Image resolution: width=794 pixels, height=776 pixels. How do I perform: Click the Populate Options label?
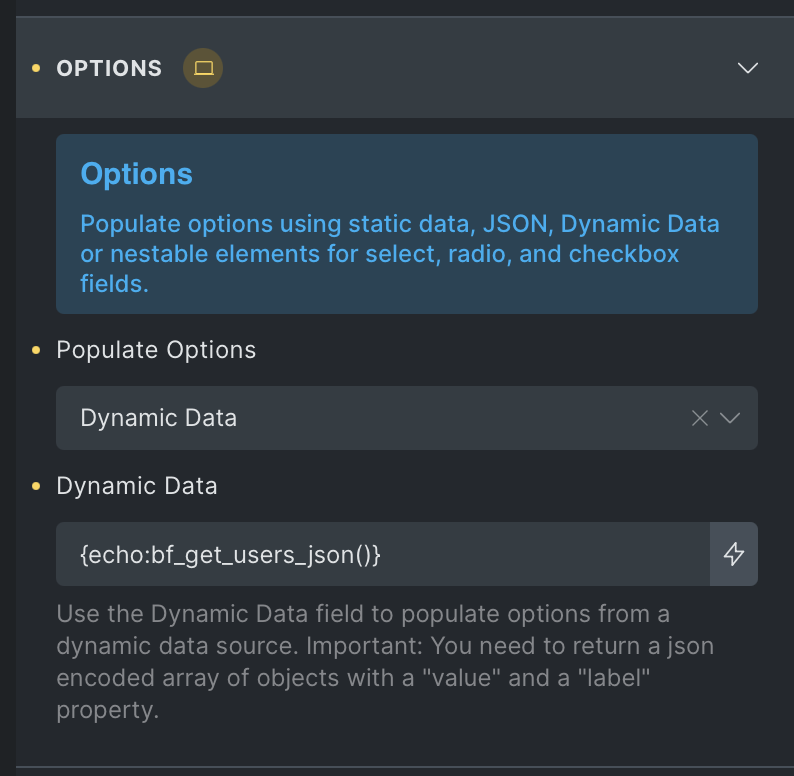tap(156, 350)
